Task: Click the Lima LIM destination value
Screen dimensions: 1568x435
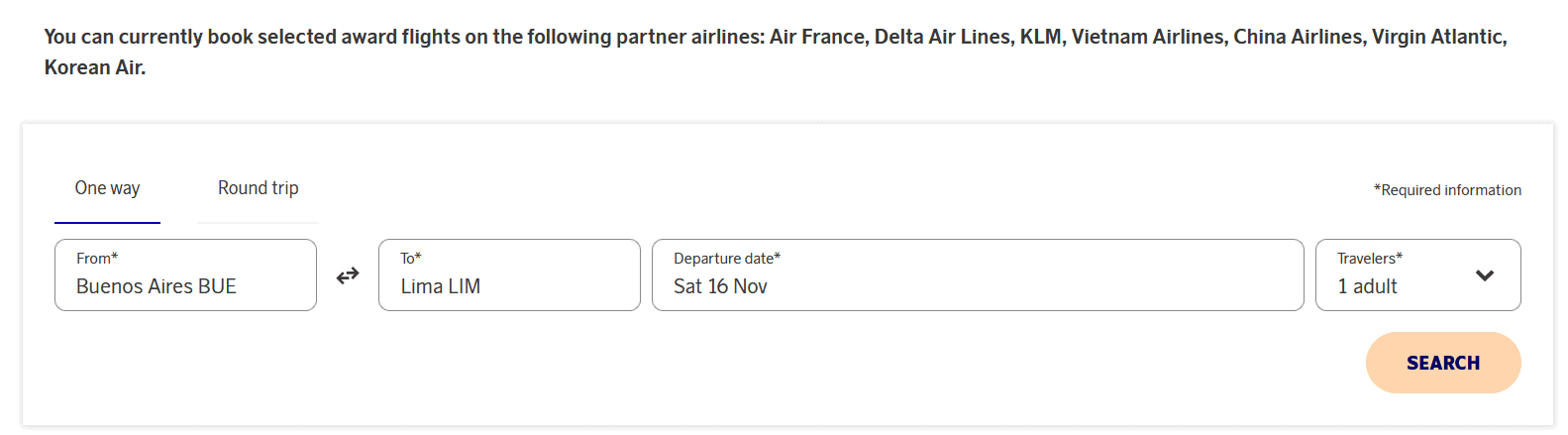Action: (440, 286)
